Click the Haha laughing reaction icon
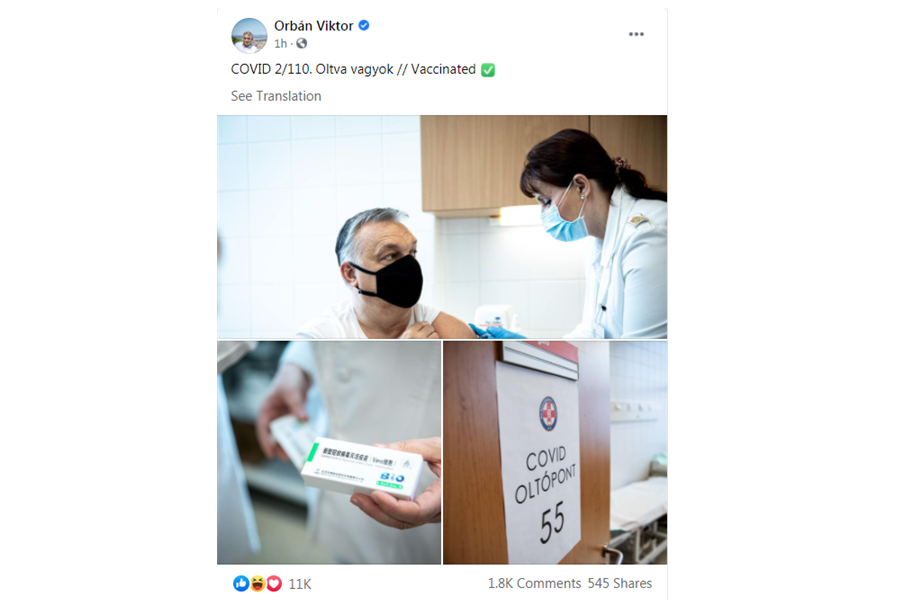 coord(258,584)
